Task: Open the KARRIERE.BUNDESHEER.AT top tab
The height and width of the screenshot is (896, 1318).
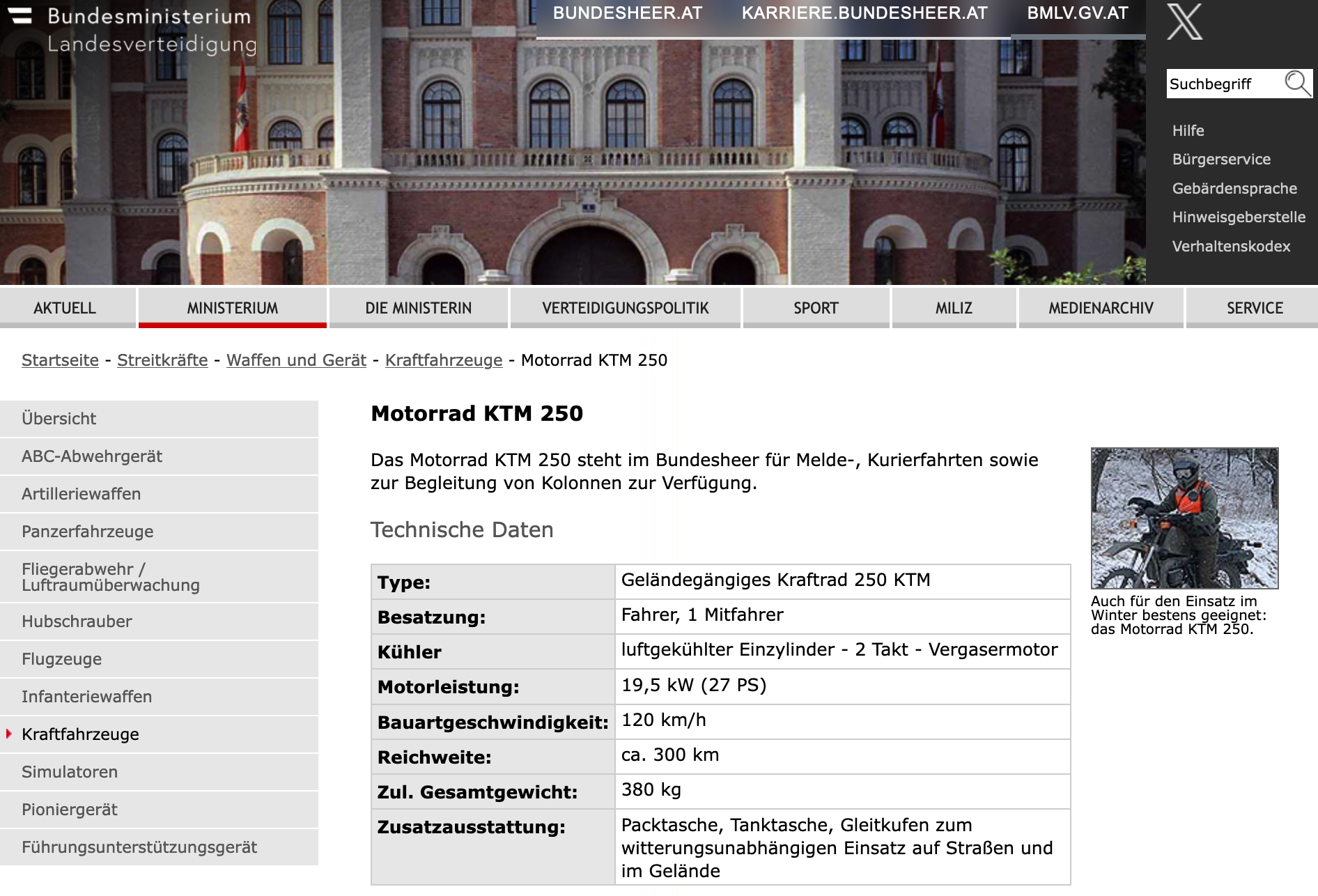Action: click(x=865, y=13)
